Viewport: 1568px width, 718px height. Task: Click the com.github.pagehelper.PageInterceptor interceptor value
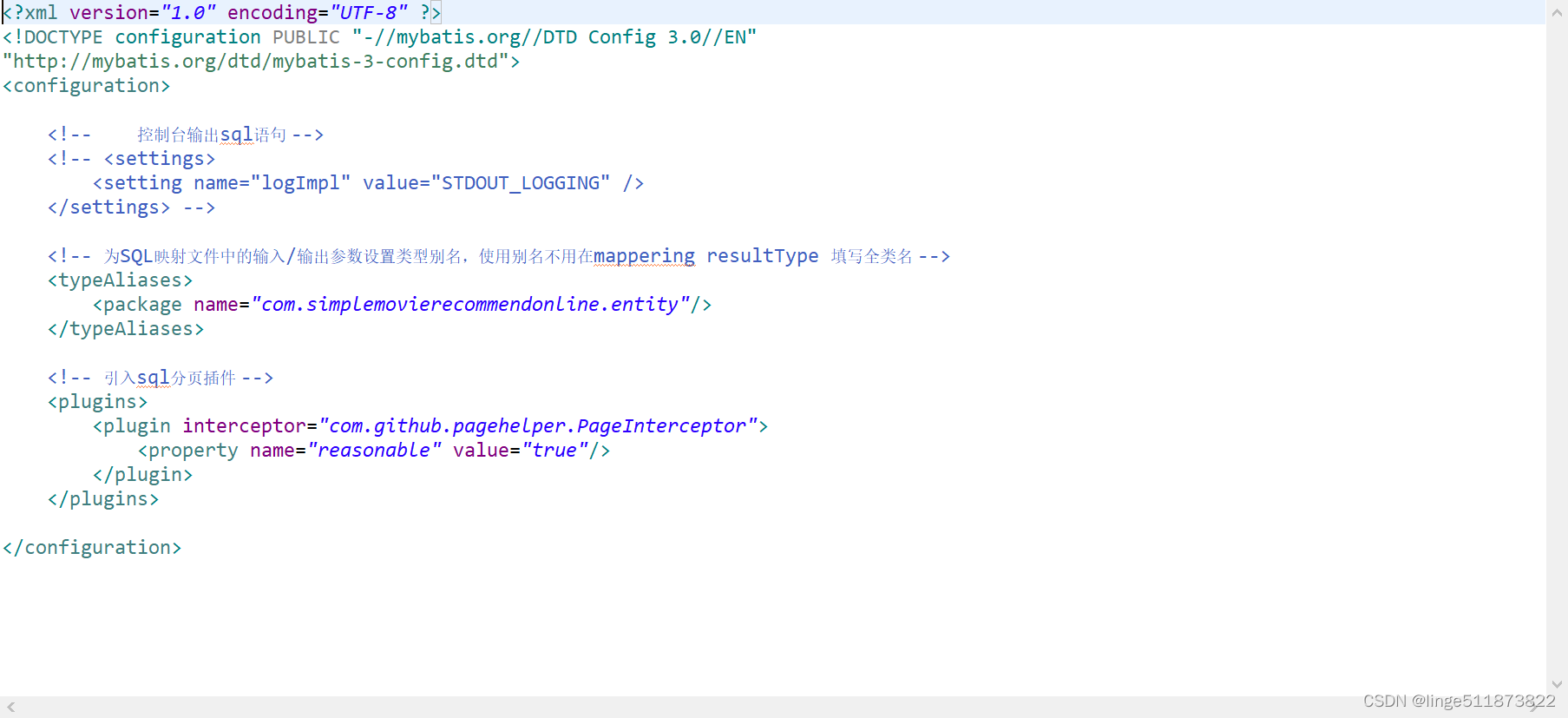pyautogui.click(x=537, y=426)
